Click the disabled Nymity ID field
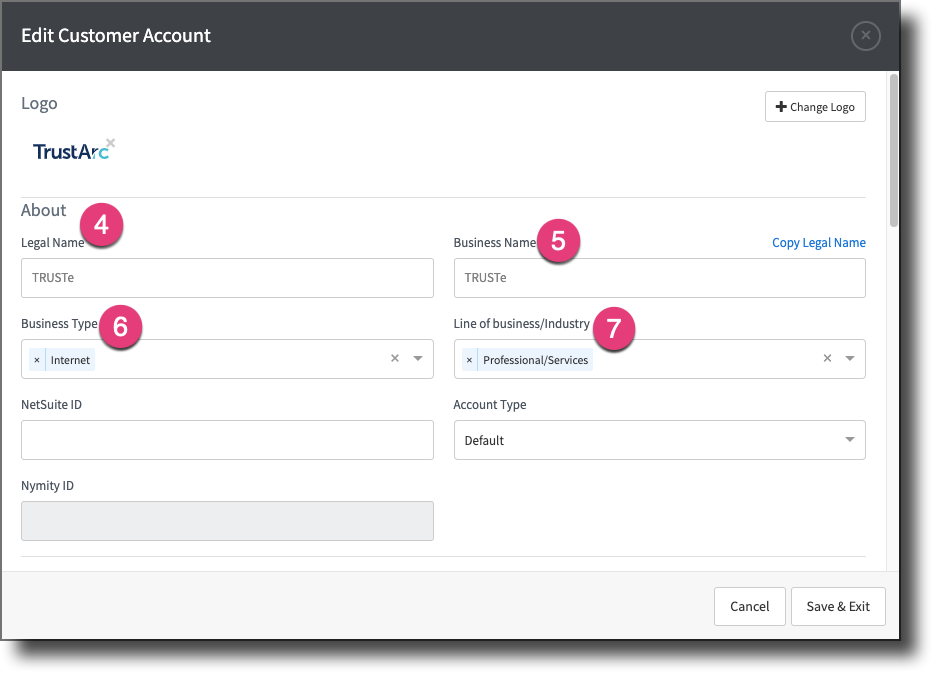This screenshot has height=673, width=933. pos(227,521)
